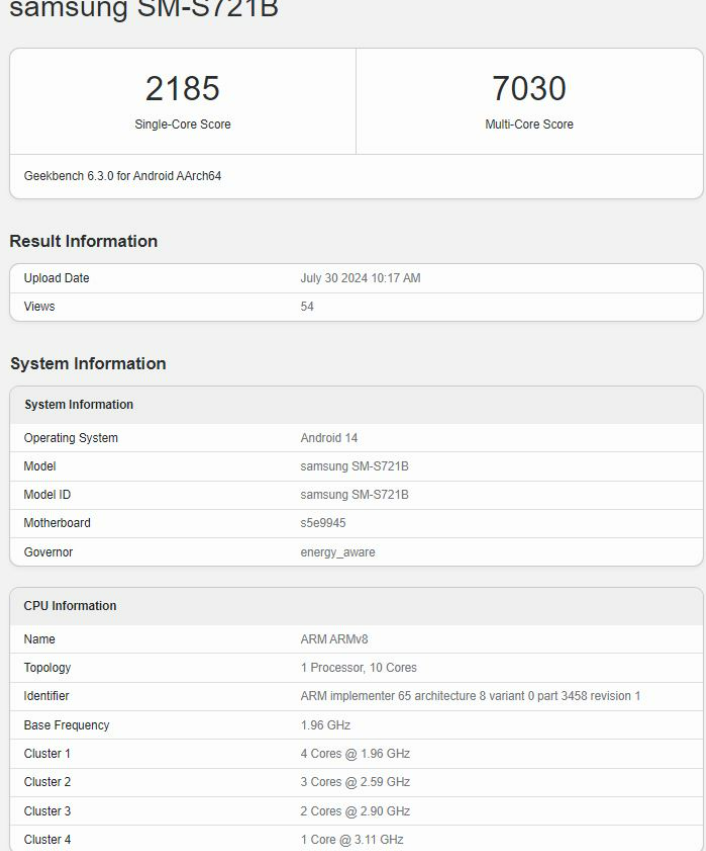Image resolution: width=706 pixels, height=851 pixels.
Task: Click the energy_aware governor value
Action: click(x=338, y=552)
